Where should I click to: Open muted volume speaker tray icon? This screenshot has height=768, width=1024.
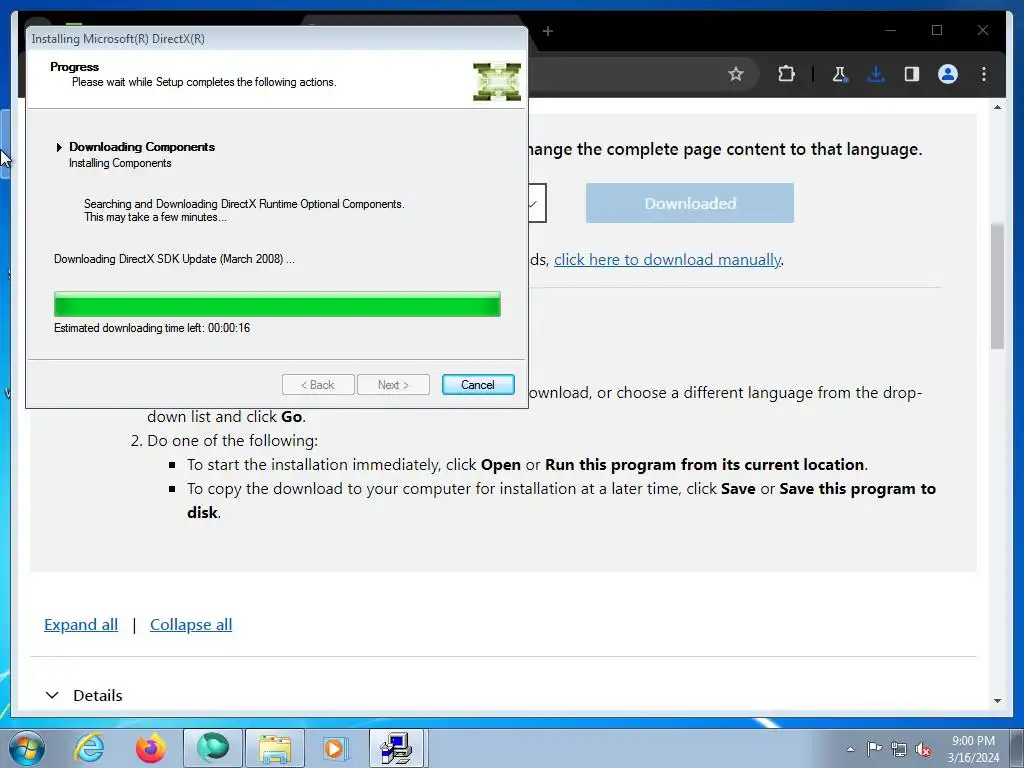[923, 750]
